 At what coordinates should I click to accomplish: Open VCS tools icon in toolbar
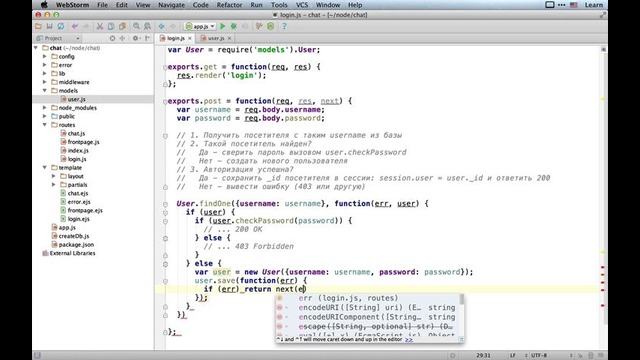click(259, 27)
